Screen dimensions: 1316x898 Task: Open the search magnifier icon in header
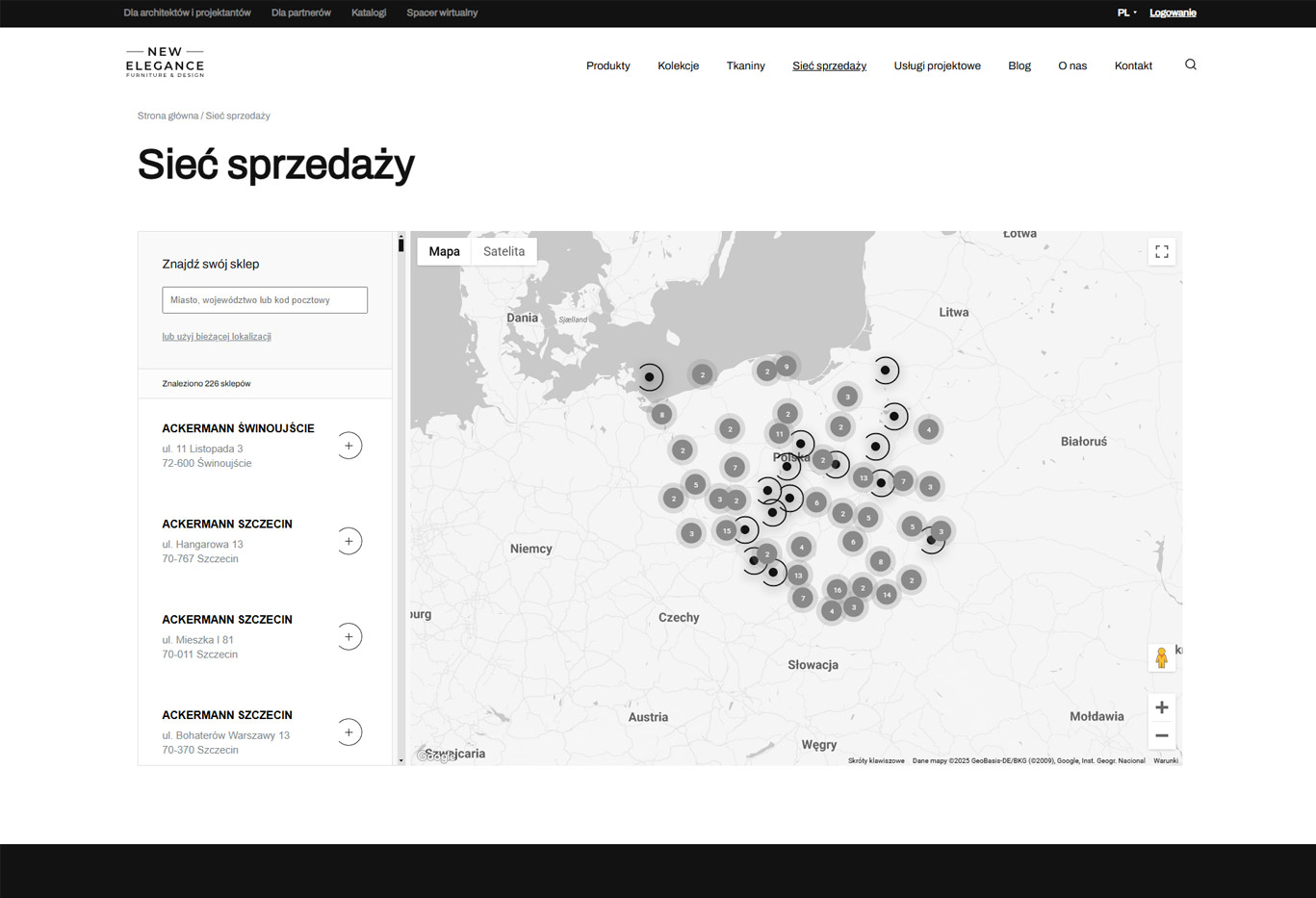coord(1190,64)
